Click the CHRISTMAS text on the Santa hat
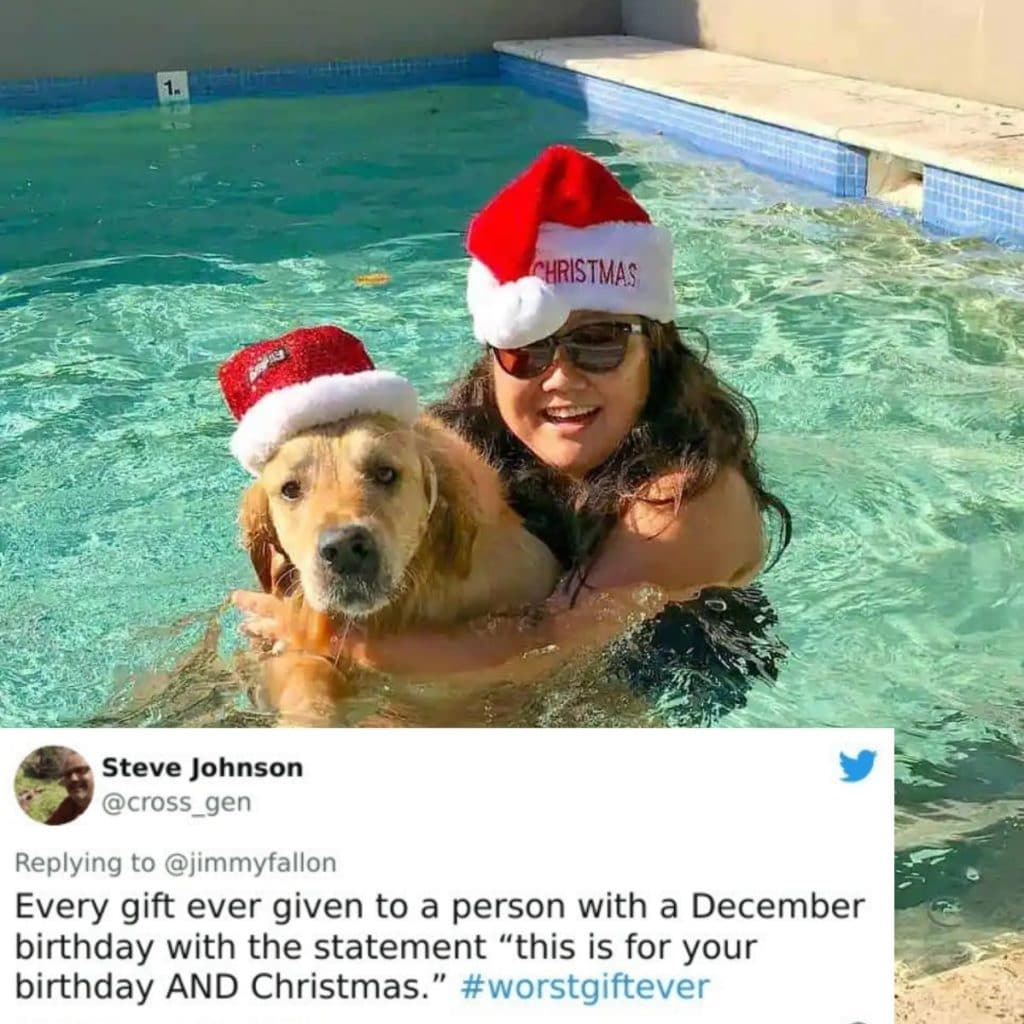1024x1024 pixels. click(x=586, y=272)
